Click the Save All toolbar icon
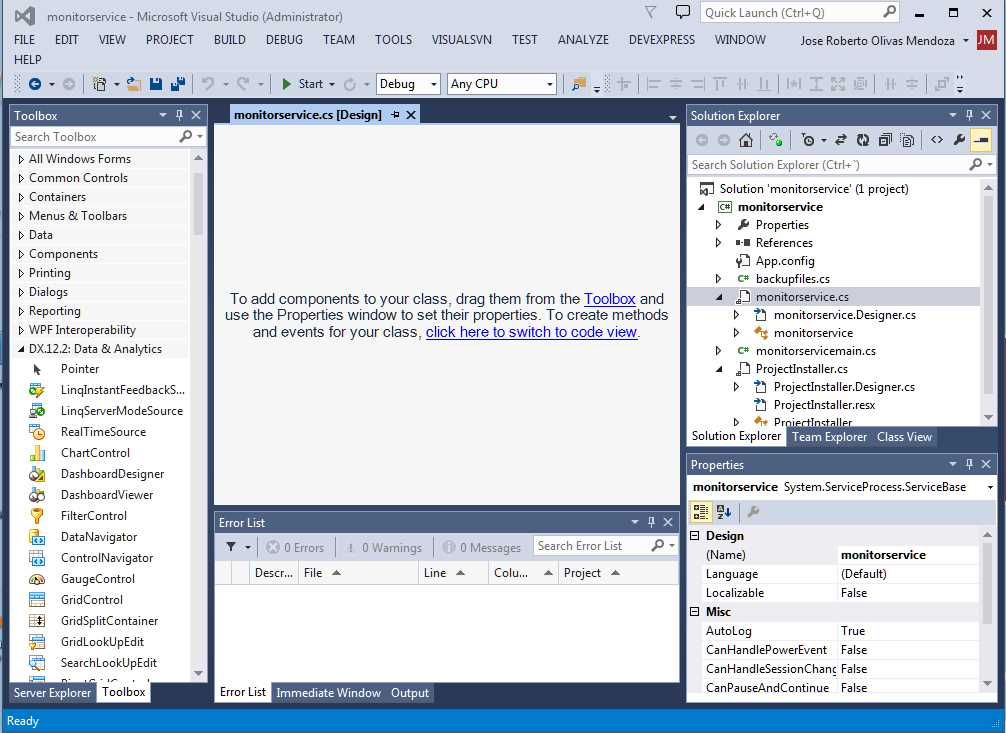Viewport: 1006px width, 733px height. [178, 84]
